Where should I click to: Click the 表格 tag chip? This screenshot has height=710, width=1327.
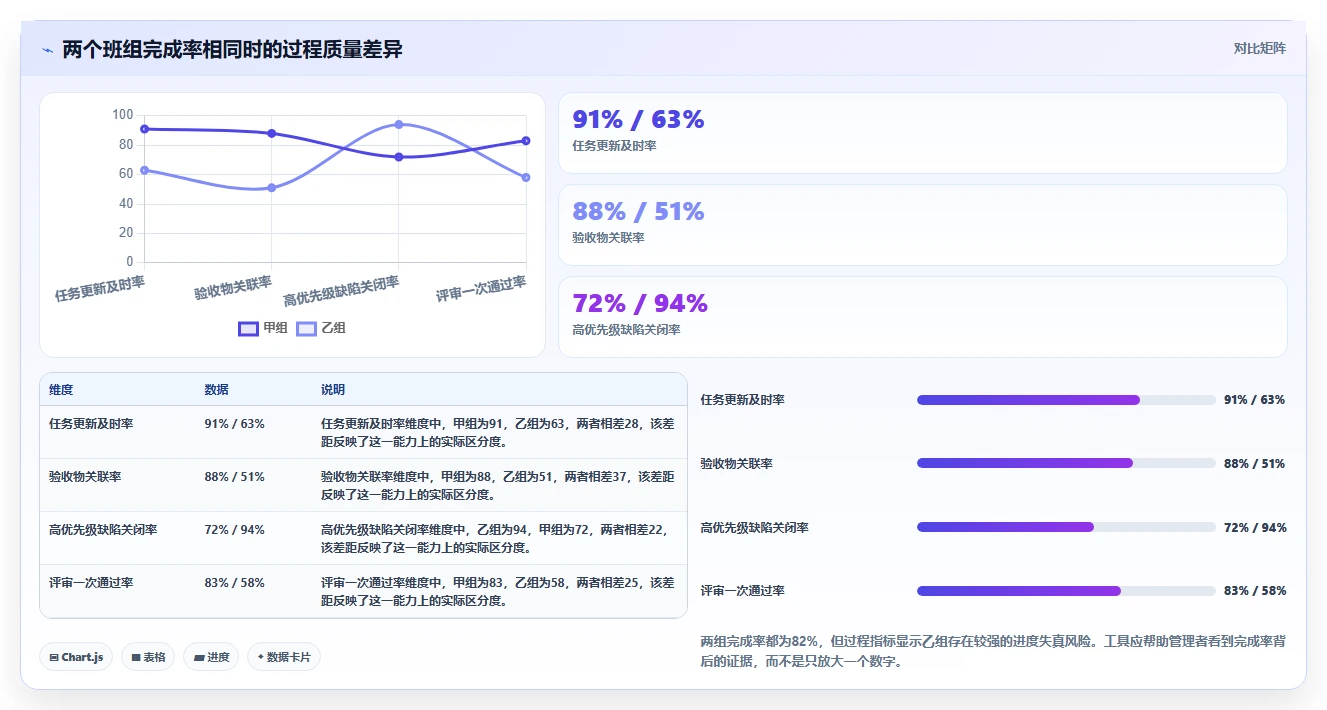coord(148,657)
